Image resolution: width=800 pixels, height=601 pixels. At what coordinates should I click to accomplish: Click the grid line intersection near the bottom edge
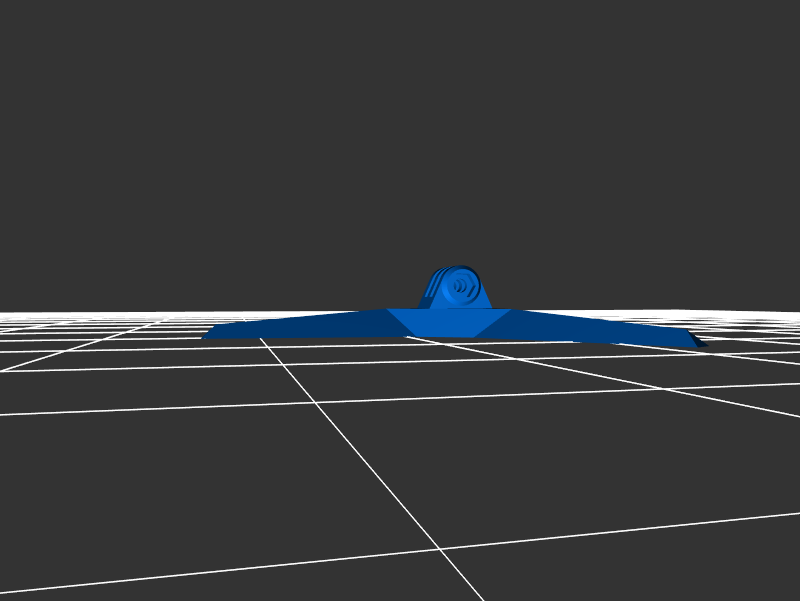[x=439, y=548]
